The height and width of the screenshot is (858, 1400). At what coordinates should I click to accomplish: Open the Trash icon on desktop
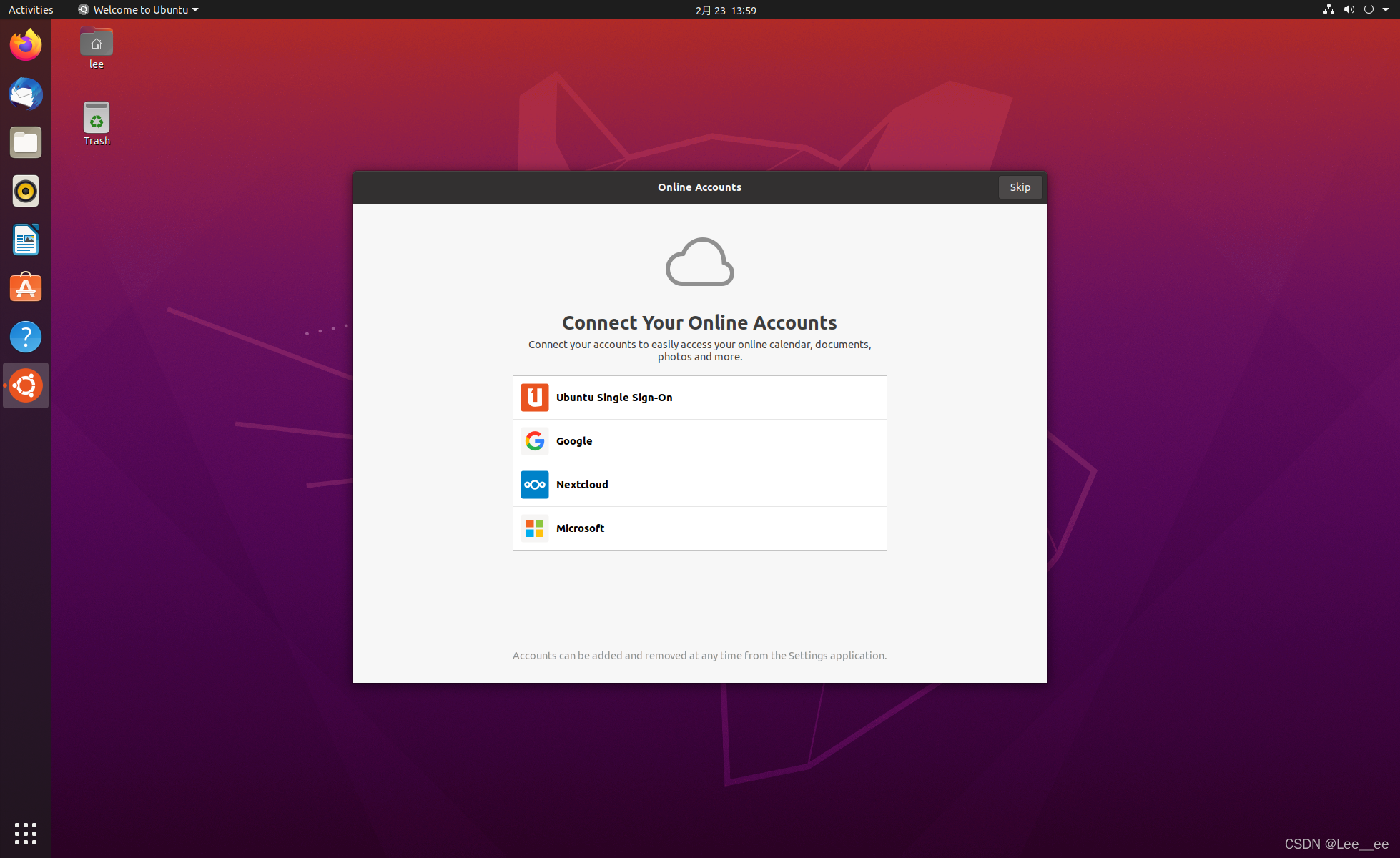(x=96, y=119)
